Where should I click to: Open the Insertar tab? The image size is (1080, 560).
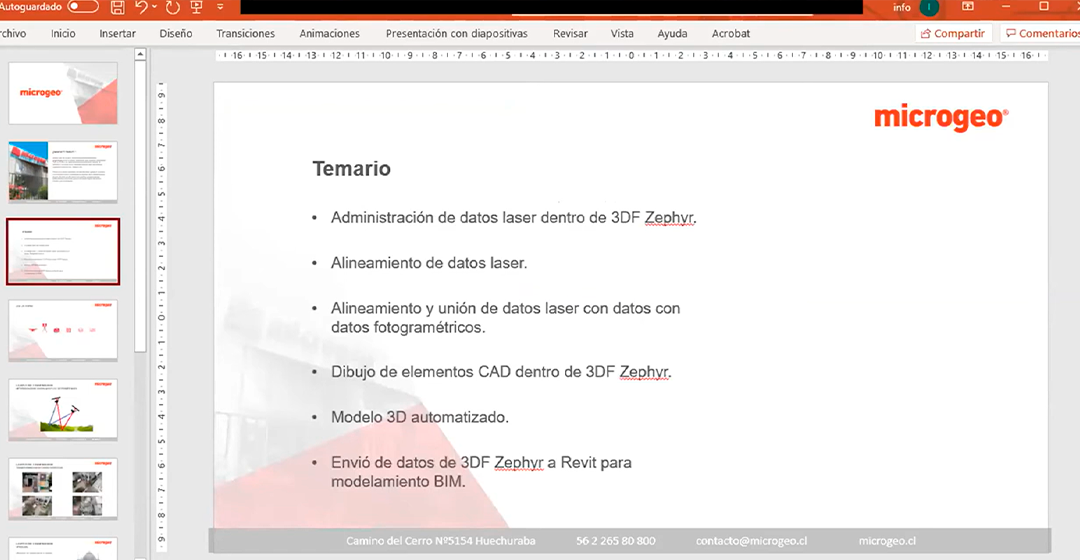[117, 33]
